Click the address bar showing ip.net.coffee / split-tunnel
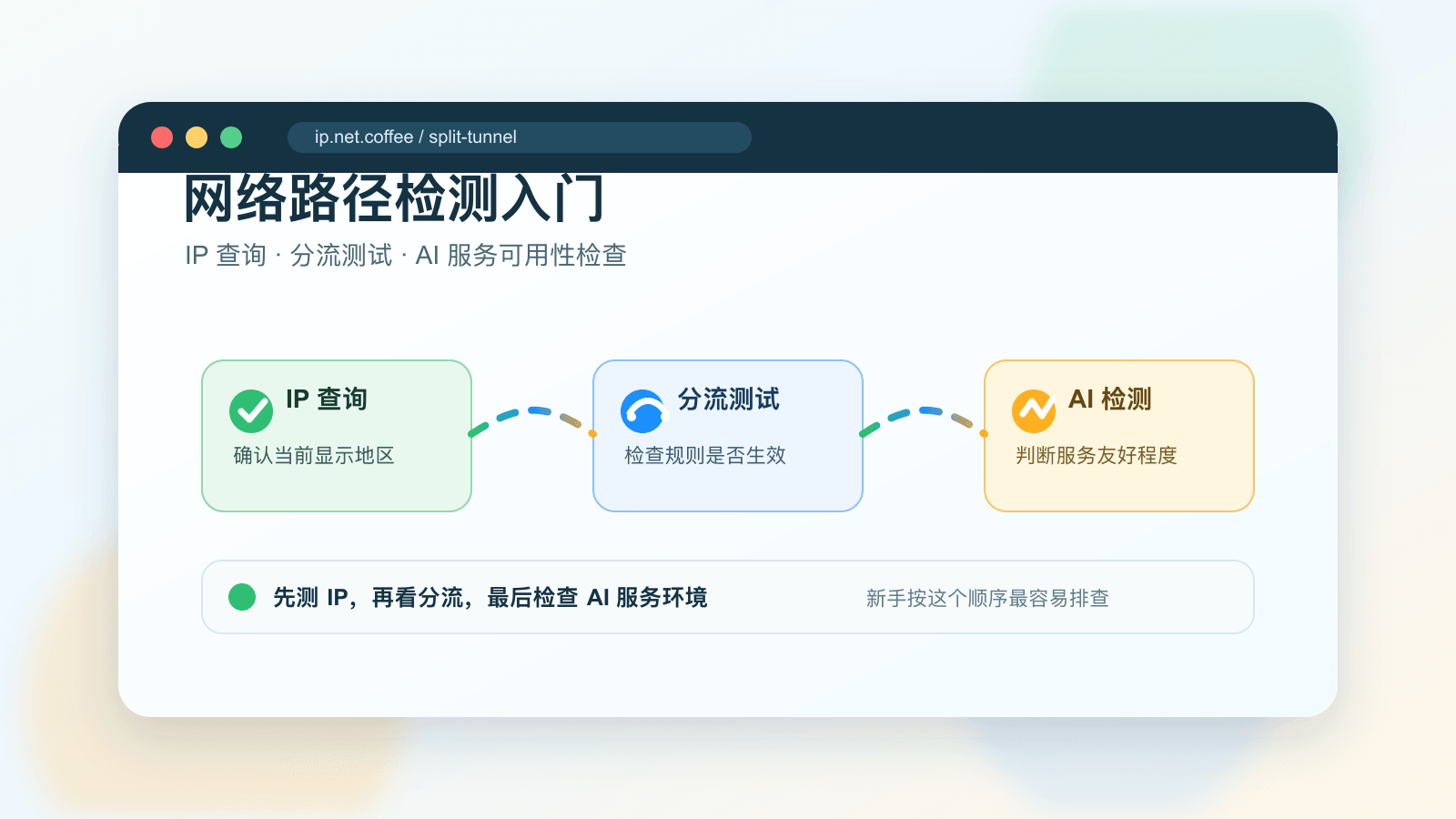 click(x=520, y=137)
